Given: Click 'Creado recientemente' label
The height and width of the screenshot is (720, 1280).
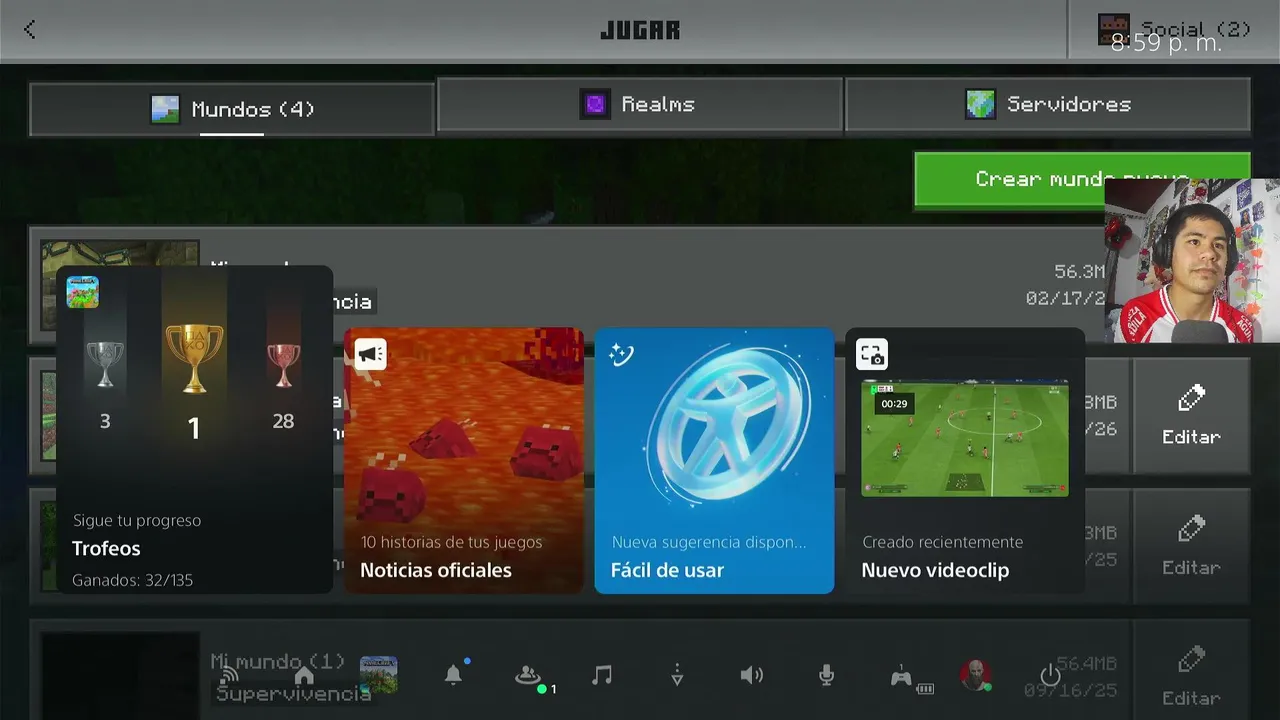Looking at the screenshot, I should tap(942, 542).
